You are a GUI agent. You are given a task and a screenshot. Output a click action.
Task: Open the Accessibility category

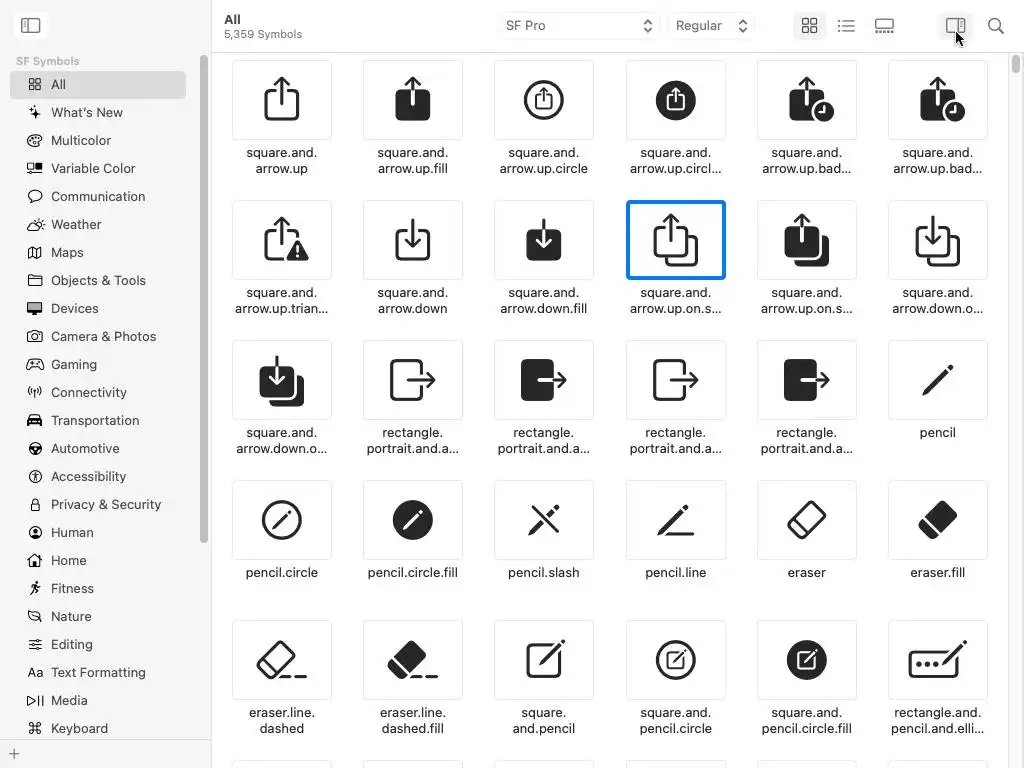[98, 477]
